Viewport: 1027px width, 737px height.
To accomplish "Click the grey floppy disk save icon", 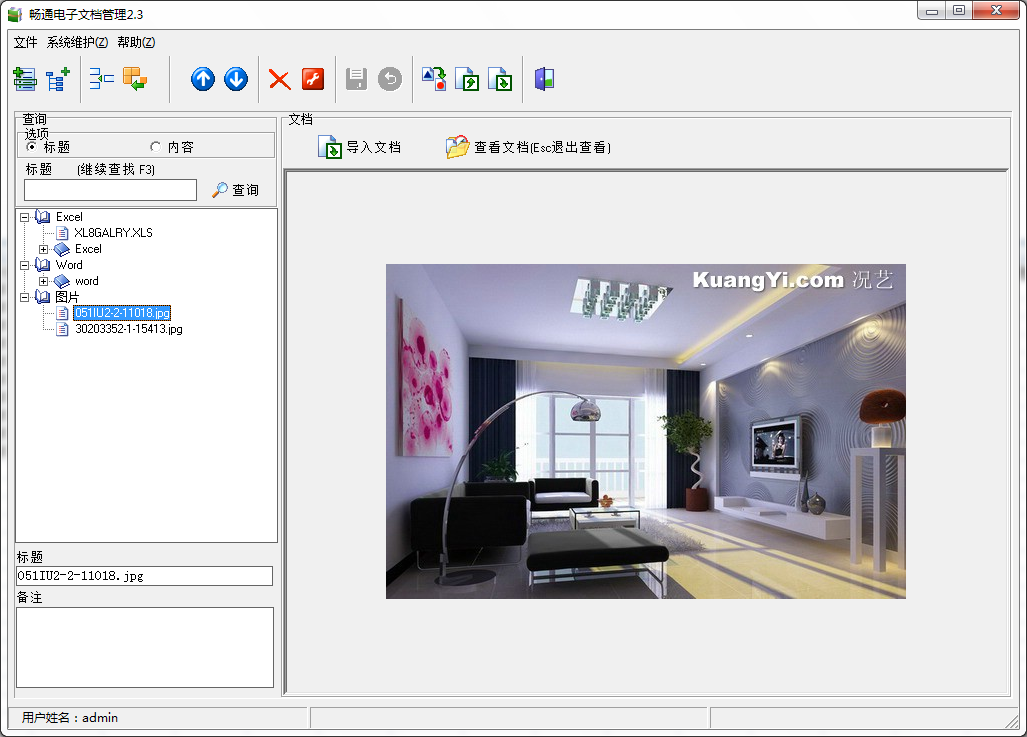I will 356,79.
